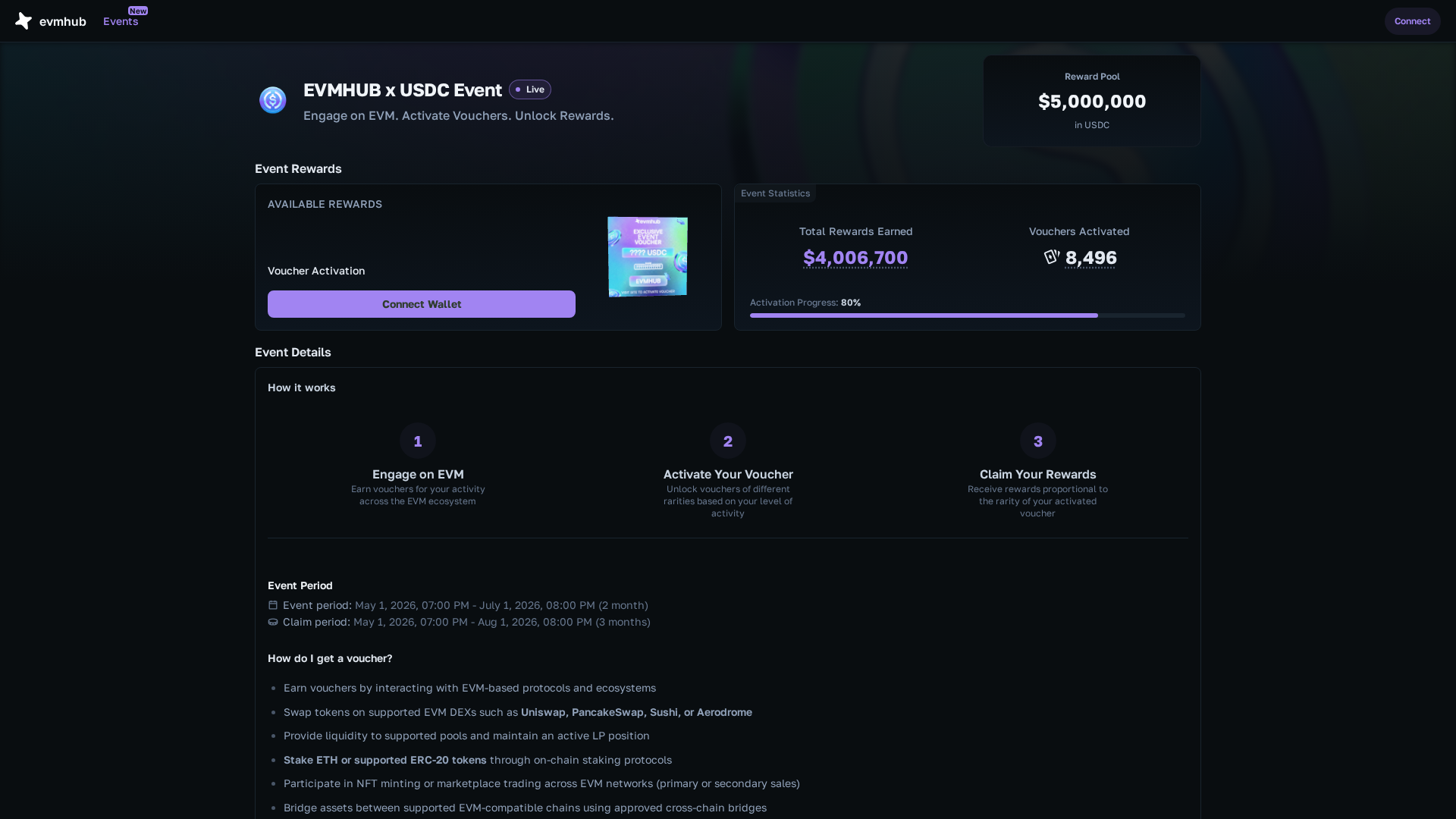Click the 'Voucher Activation' text
The height and width of the screenshot is (819, 1456).
316,271
